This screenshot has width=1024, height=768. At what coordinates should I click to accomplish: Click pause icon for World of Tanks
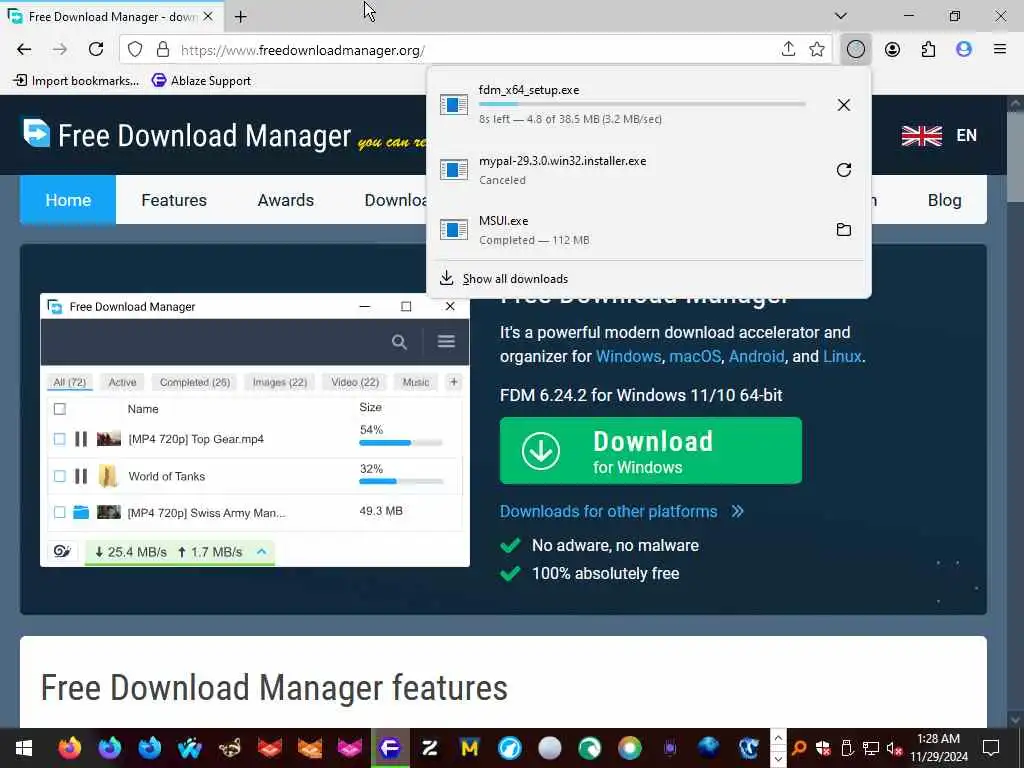pos(81,477)
